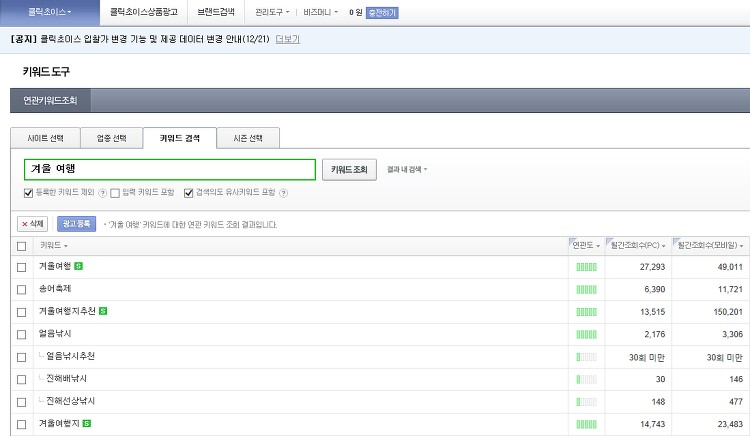Click PC count 27,293 cell
This screenshot has width=750, height=436.
coord(652,267)
